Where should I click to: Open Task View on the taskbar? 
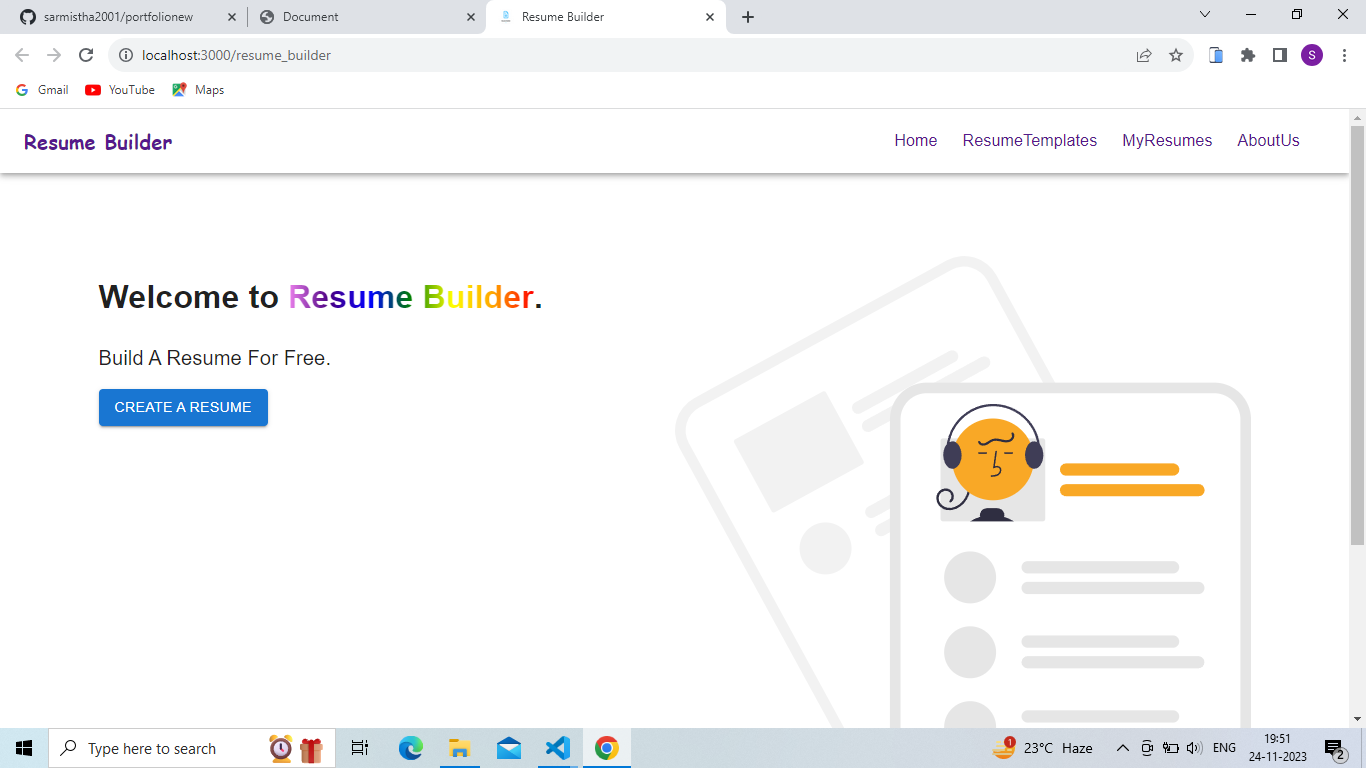[360, 748]
